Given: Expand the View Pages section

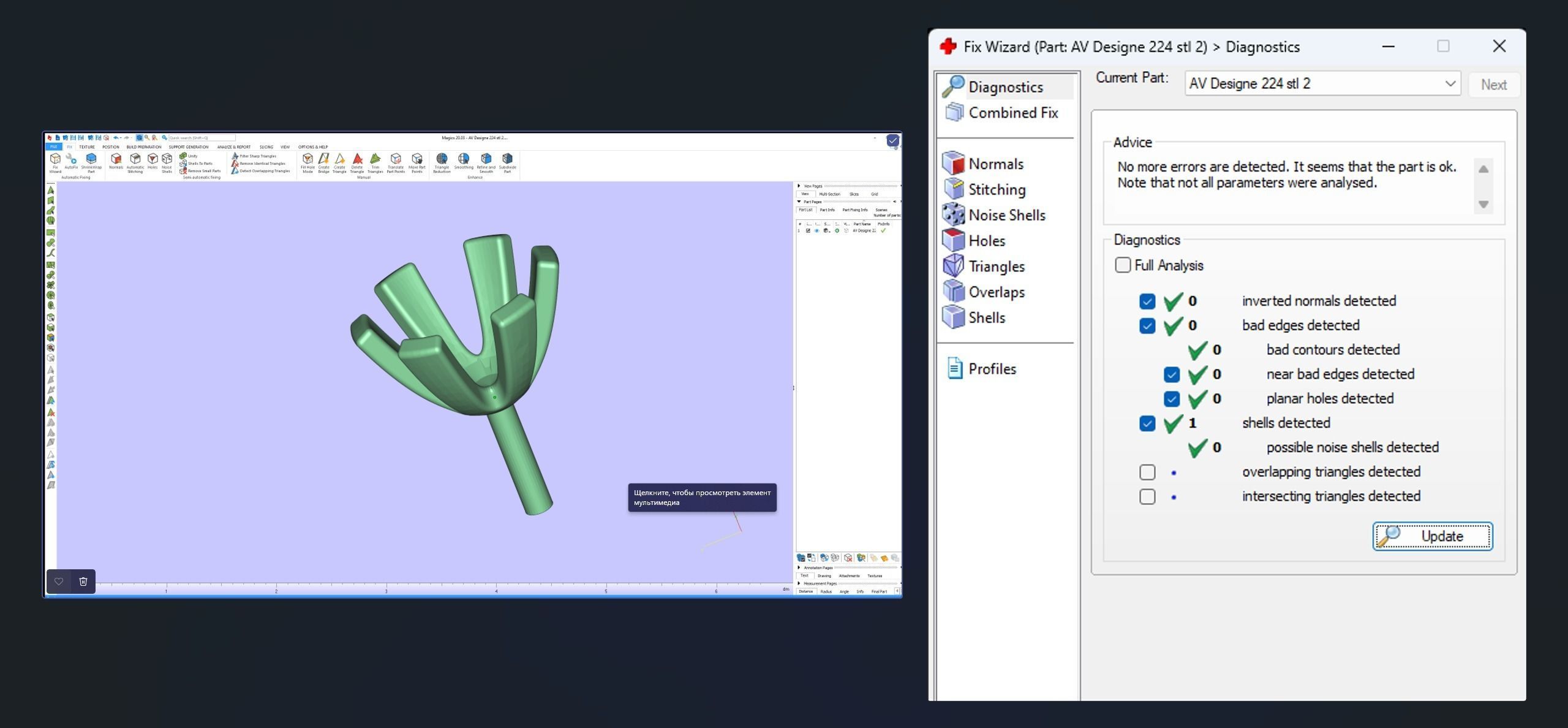Looking at the screenshot, I should coord(799,186).
